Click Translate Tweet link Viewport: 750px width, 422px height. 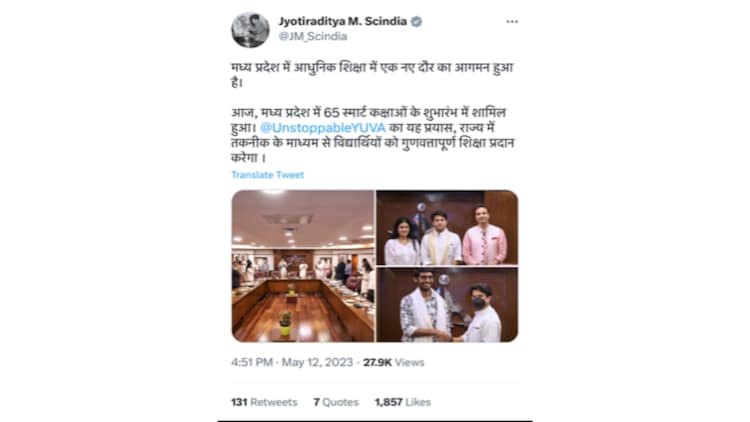click(267, 175)
